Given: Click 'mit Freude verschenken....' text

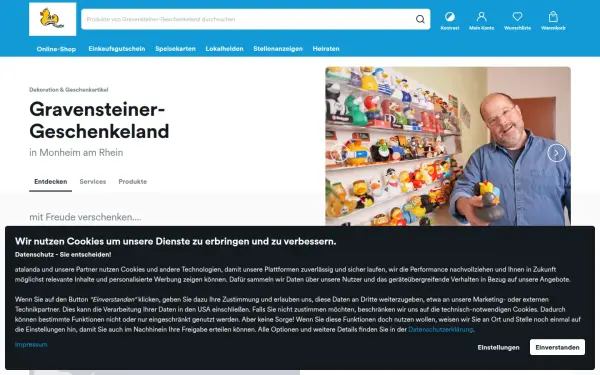Looking at the screenshot, I should tap(85, 217).
